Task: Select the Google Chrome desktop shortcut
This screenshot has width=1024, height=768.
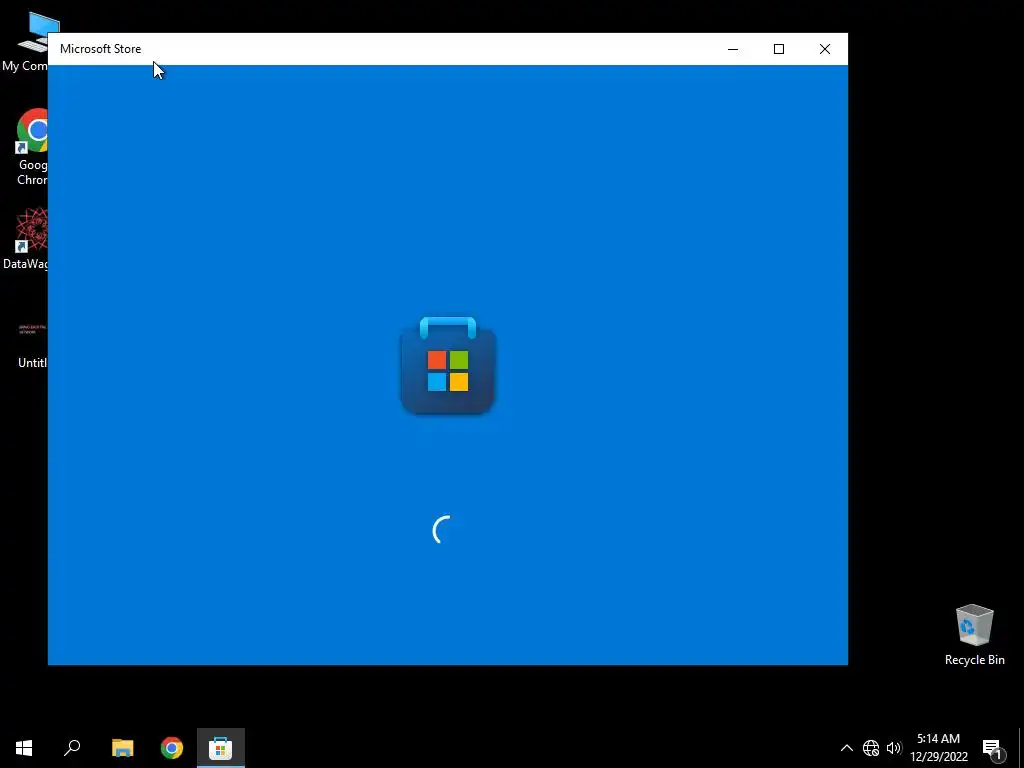Action: [31, 147]
